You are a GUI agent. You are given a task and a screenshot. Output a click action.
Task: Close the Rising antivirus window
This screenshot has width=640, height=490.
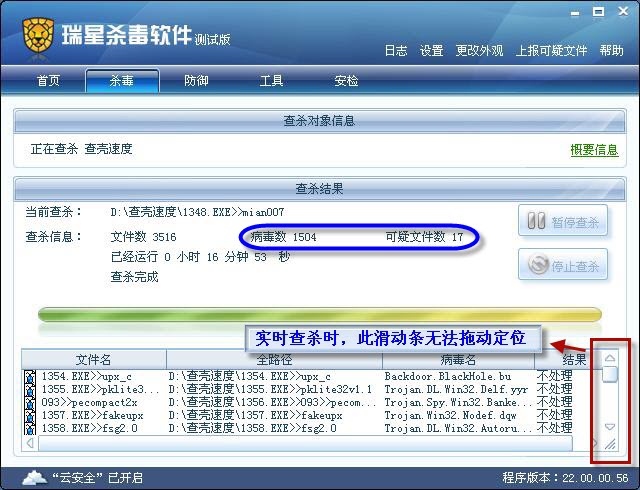pos(623,11)
